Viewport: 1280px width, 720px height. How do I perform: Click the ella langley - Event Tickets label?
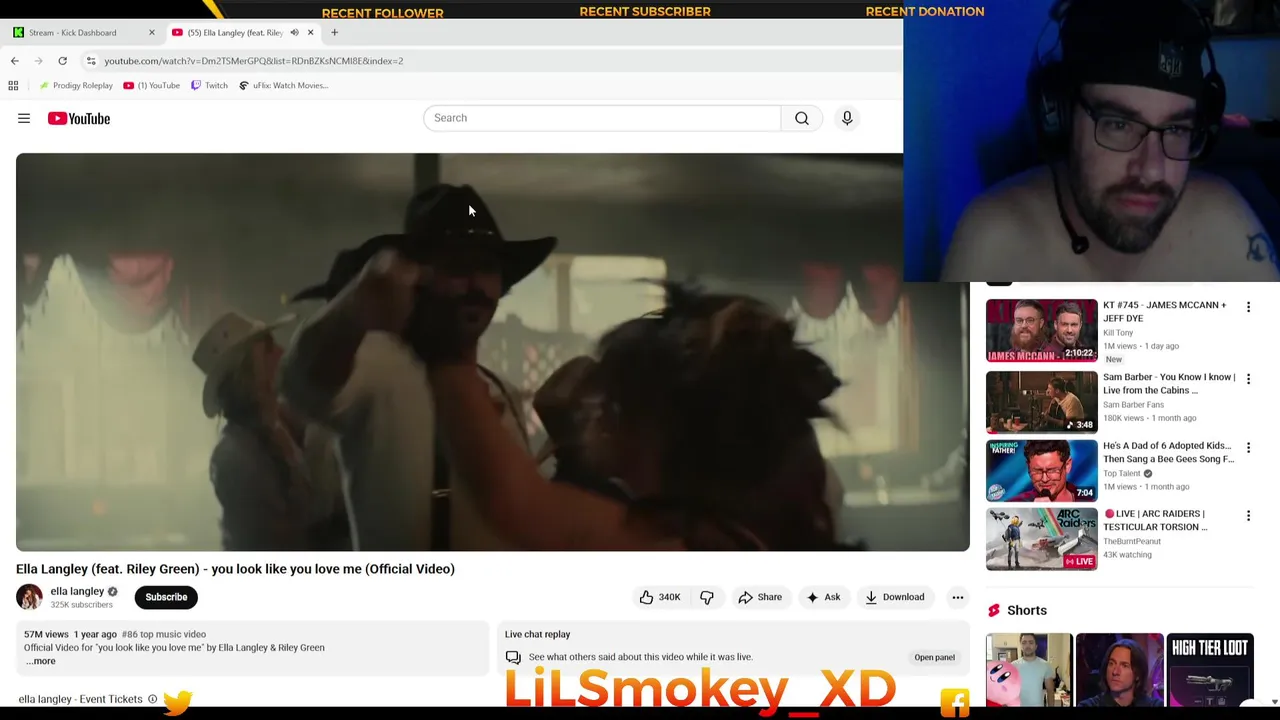tap(80, 699)
